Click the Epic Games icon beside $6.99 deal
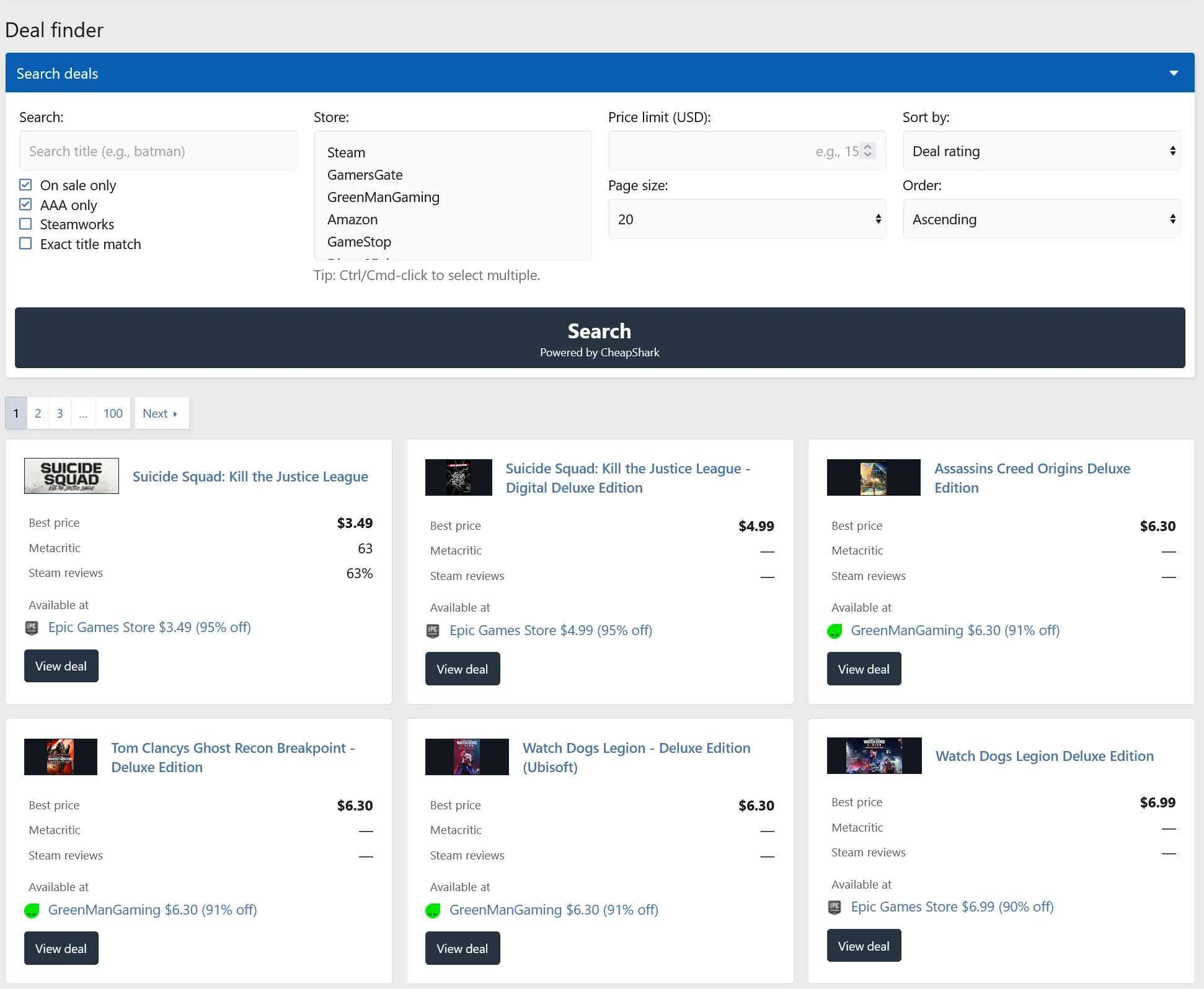This screenshot has height=989, width=1204. (834, 907)
